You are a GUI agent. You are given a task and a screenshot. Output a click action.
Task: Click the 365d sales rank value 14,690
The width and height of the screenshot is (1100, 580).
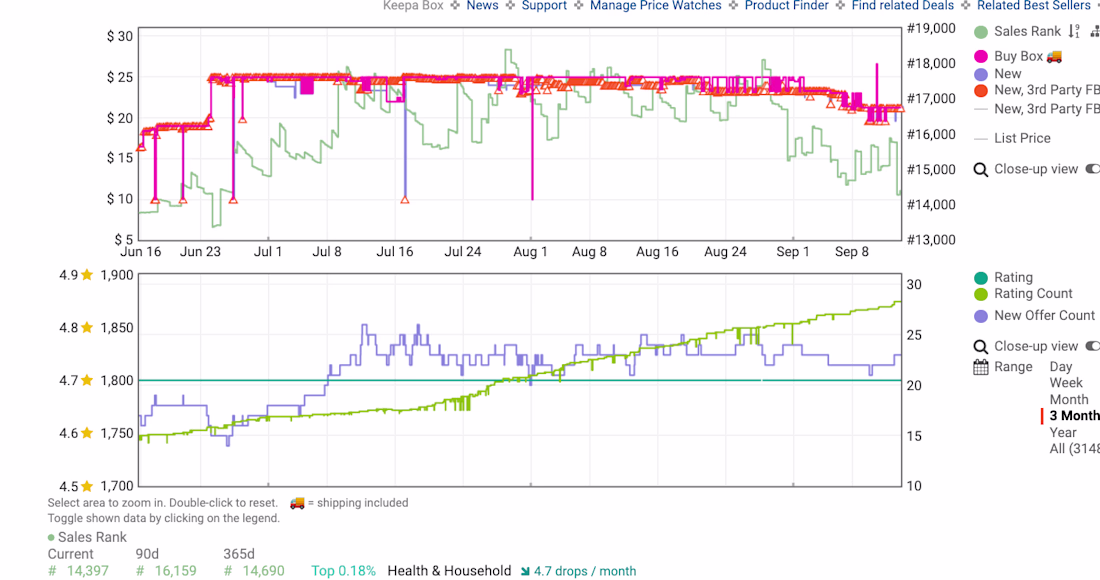pyautogui.click(x=263, y=571)
